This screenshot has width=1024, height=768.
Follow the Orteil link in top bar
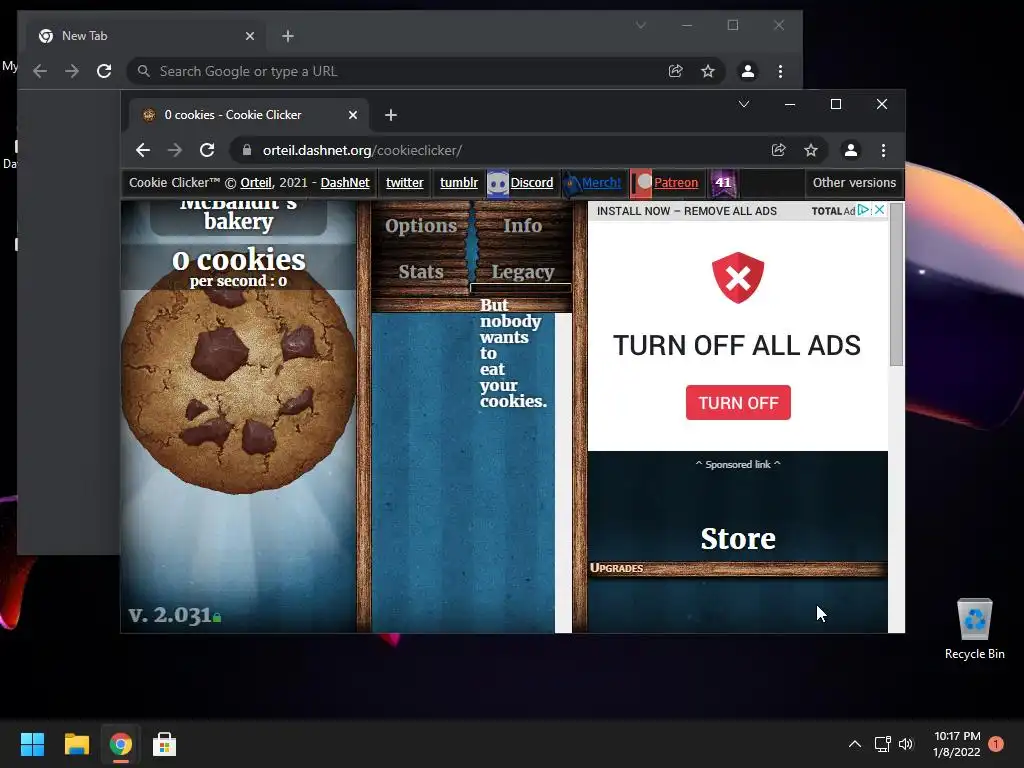(x=256, y=183)
